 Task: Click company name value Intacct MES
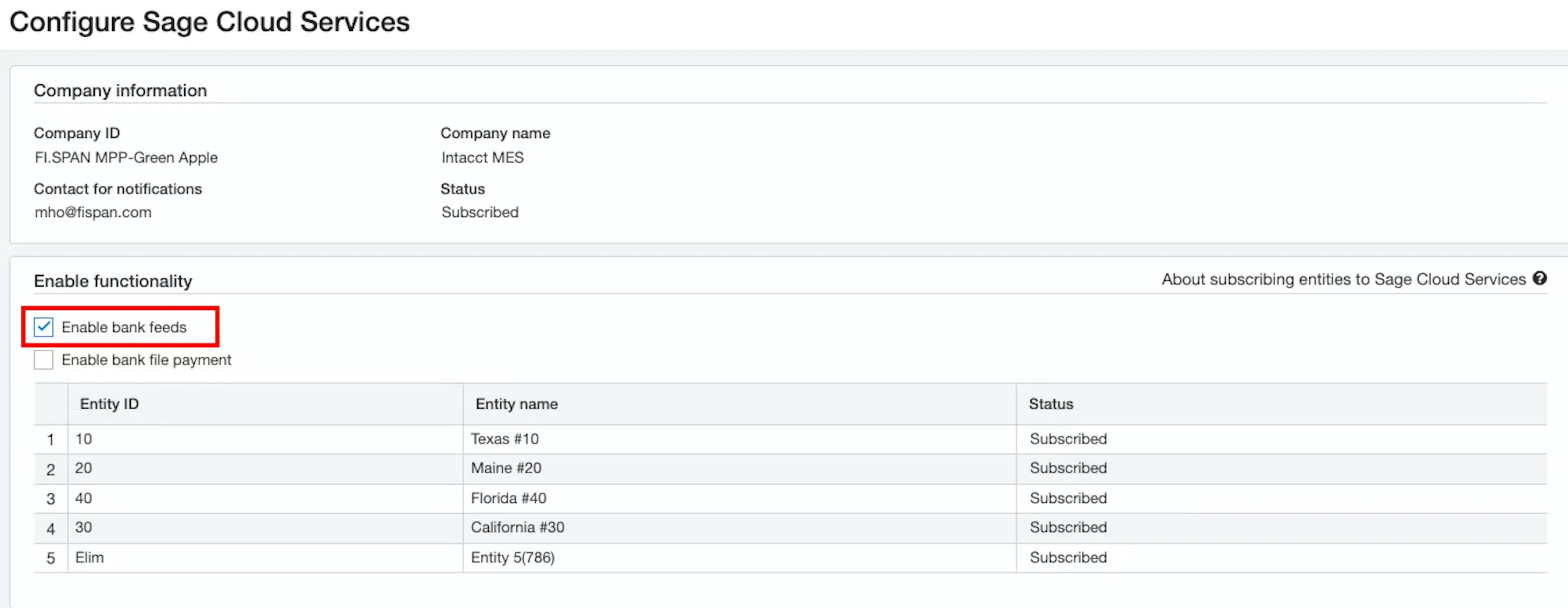483,158
